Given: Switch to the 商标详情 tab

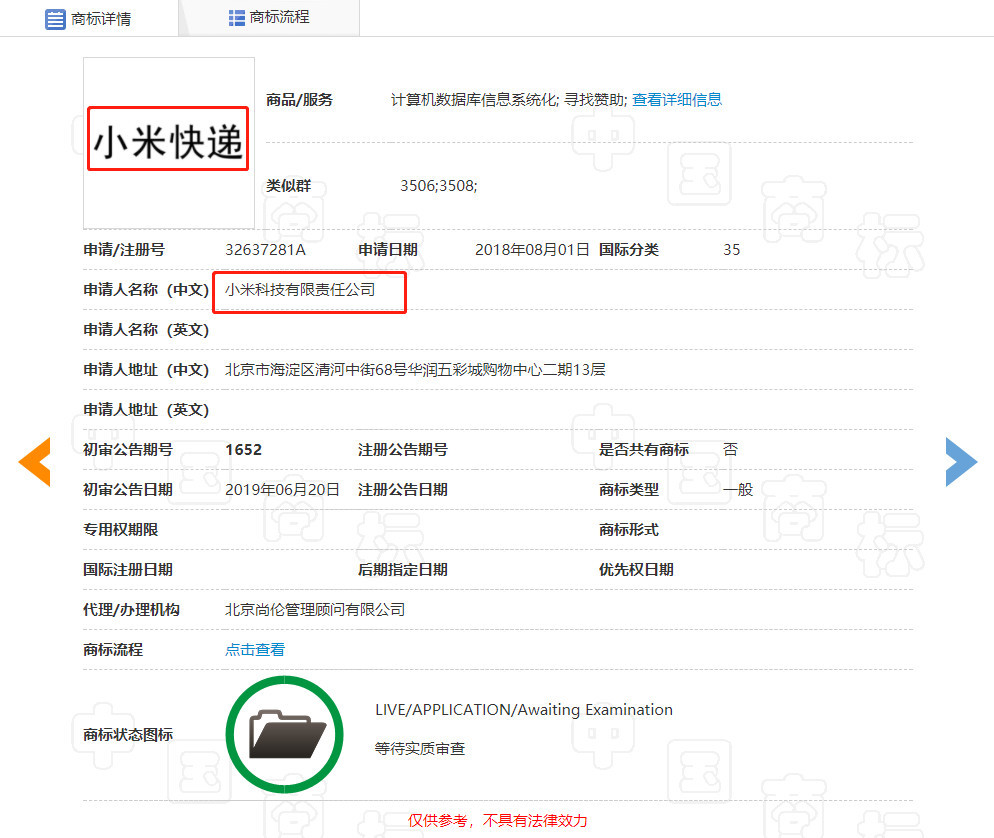Looking at the screenshot, I should 89,18.
